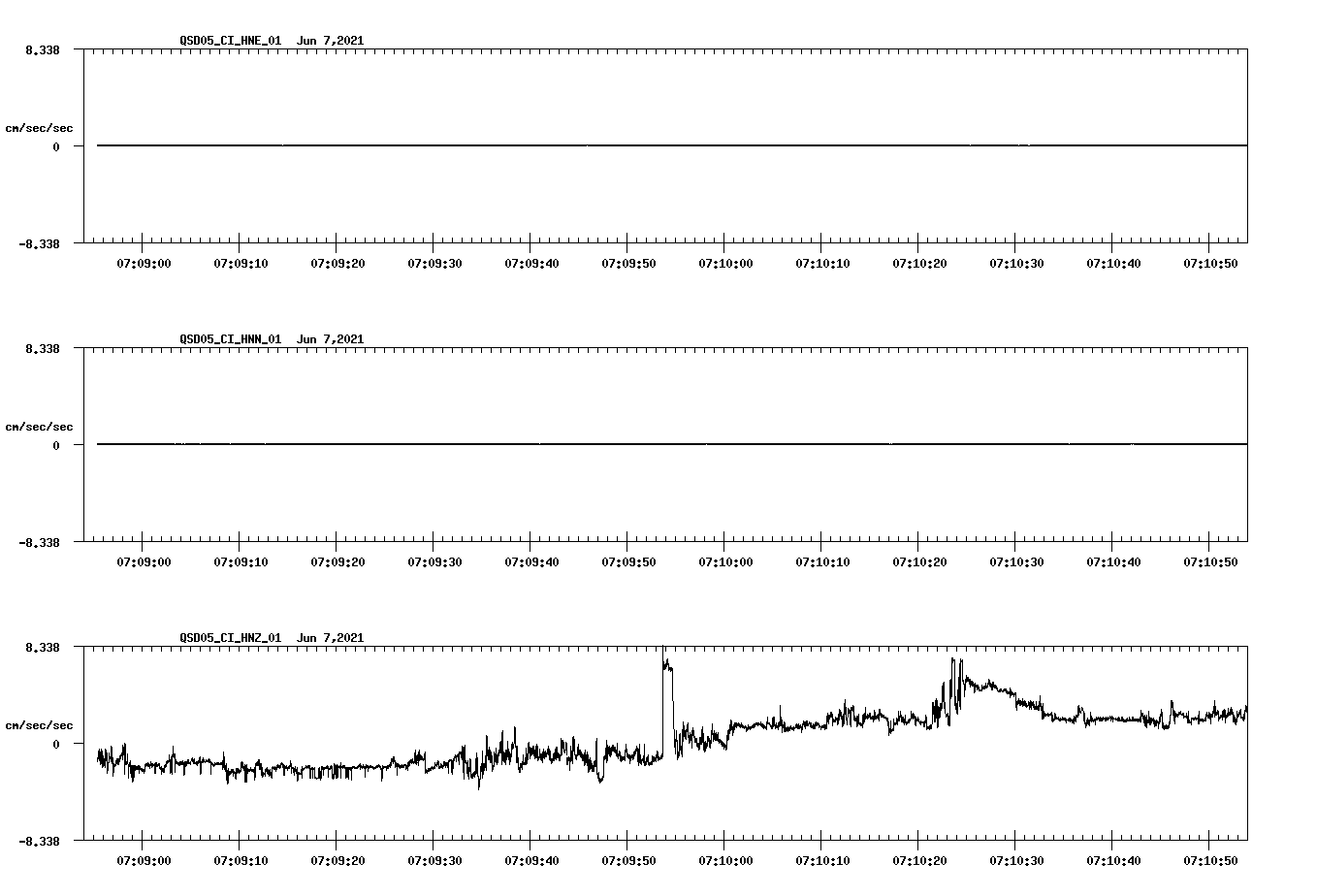Click 07:09:20 time label under HNZ plot
1317x896 pixels.
(337, 860)
